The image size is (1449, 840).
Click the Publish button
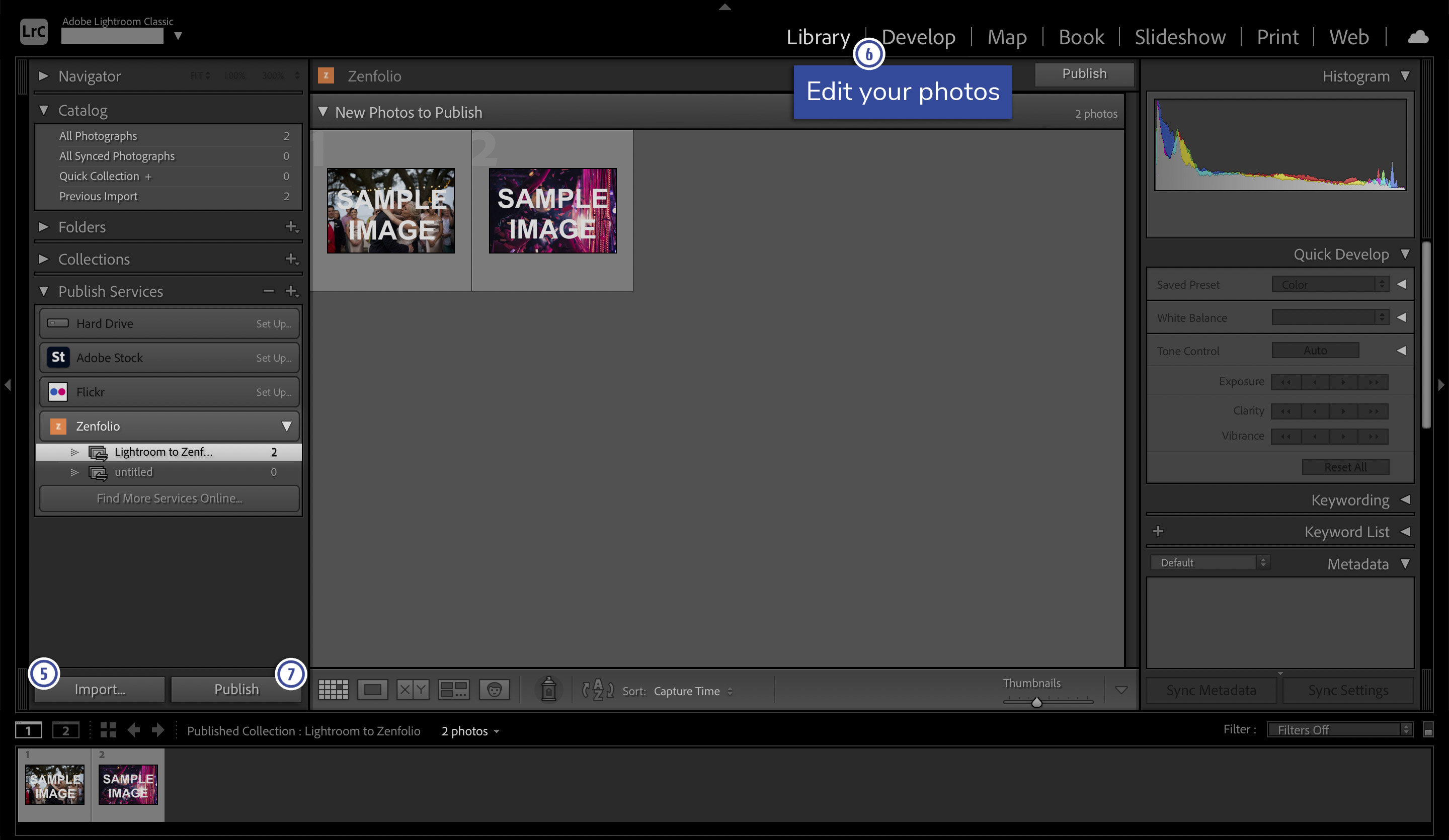(1085, 73)
